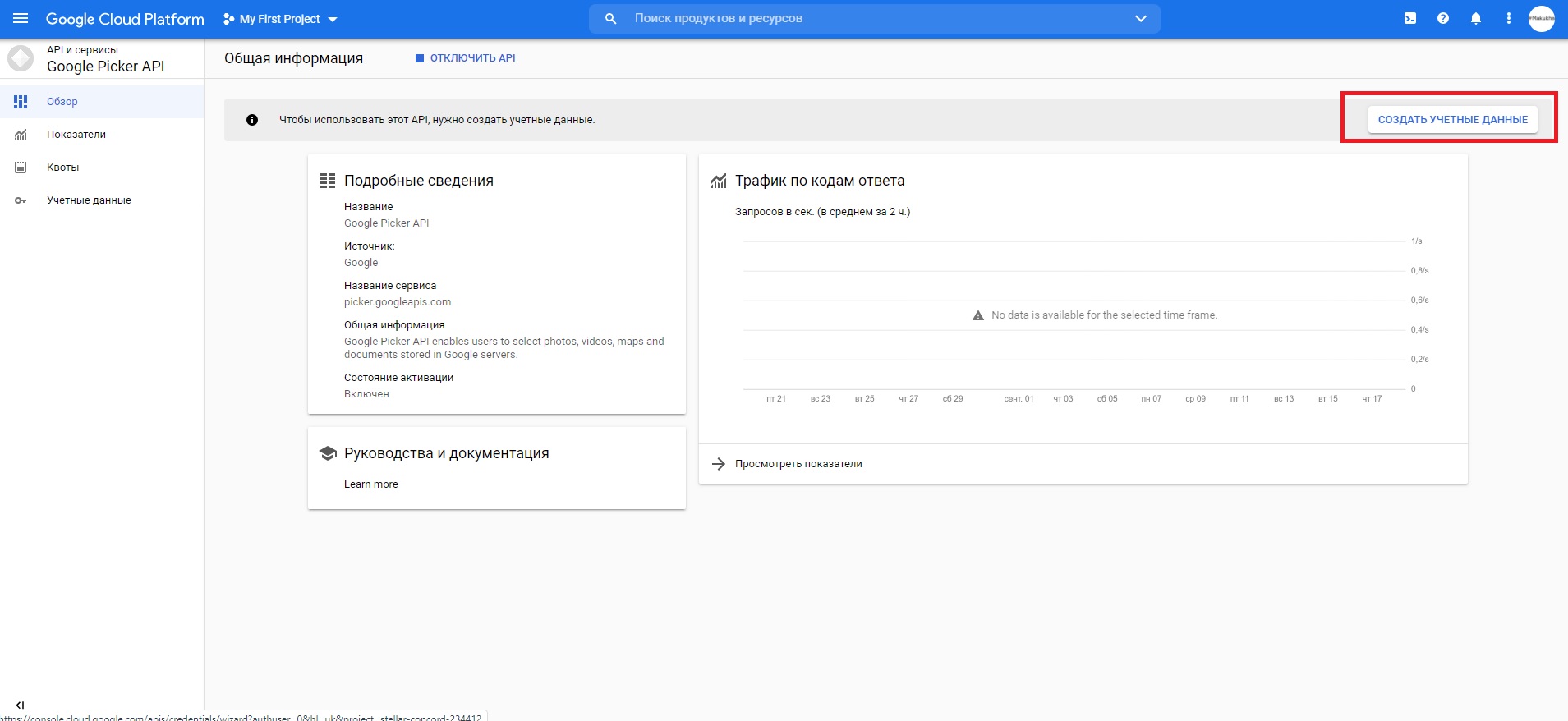The width and height of the screenshot is (1568, 721).
Task: Click the no-data warning triangle icon
Action: click(x=978, y=315)
